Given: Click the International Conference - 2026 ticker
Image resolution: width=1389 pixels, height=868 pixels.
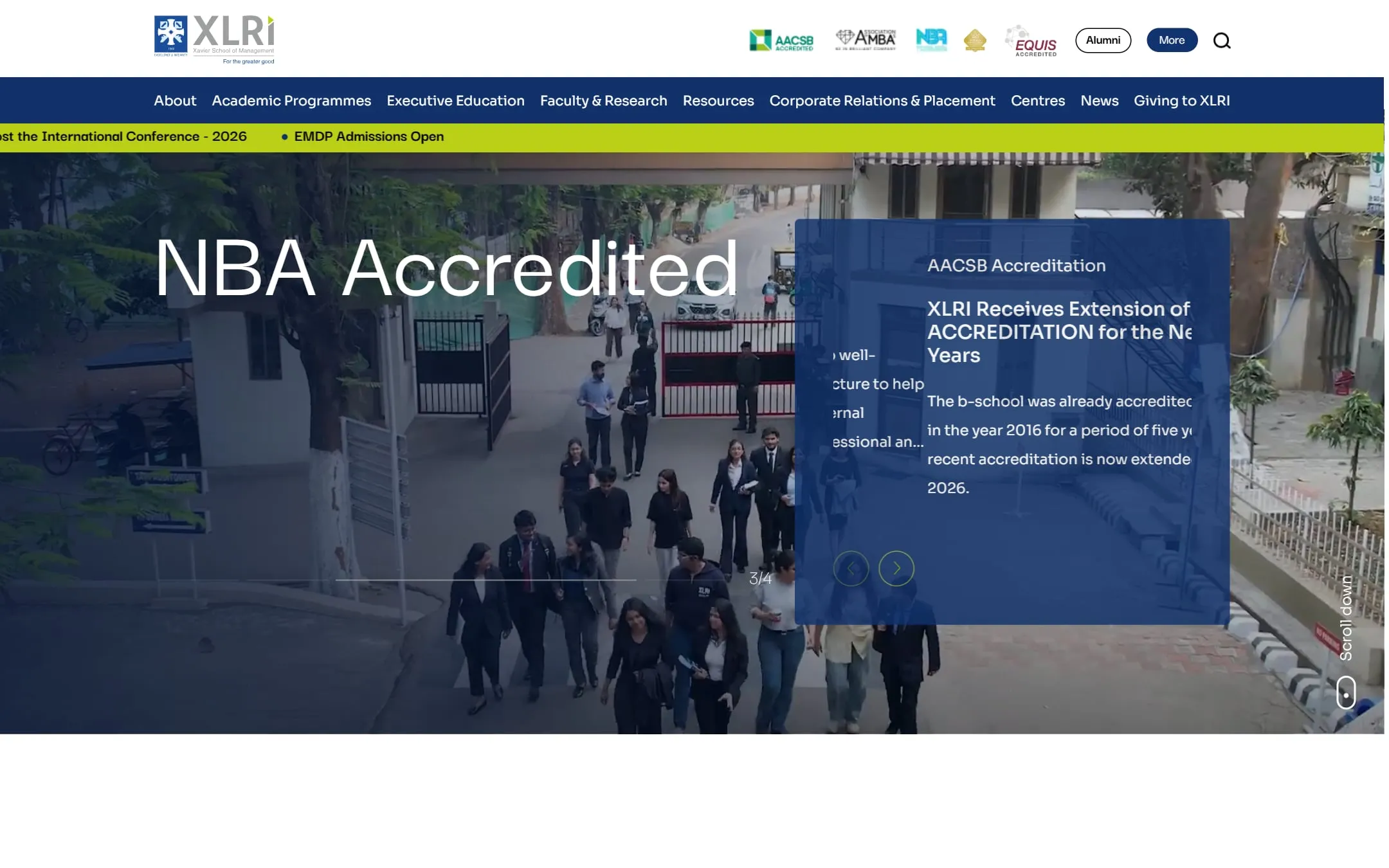Looking at the screenshot, I should tap(123, 137).
